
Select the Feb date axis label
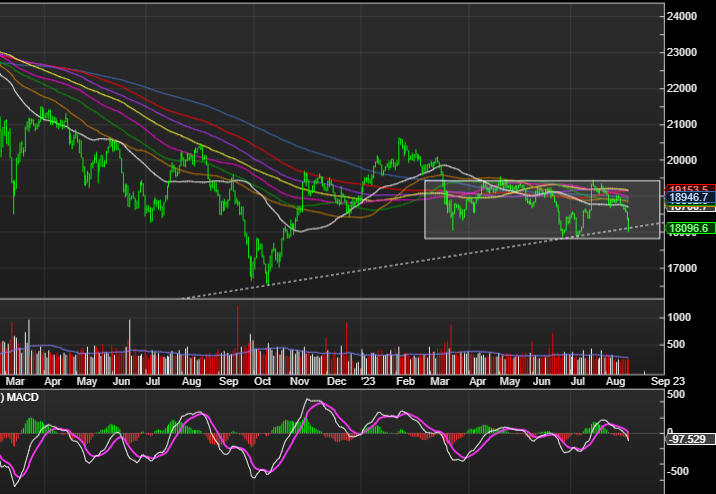pyautogui.click(x=405, y=382)
